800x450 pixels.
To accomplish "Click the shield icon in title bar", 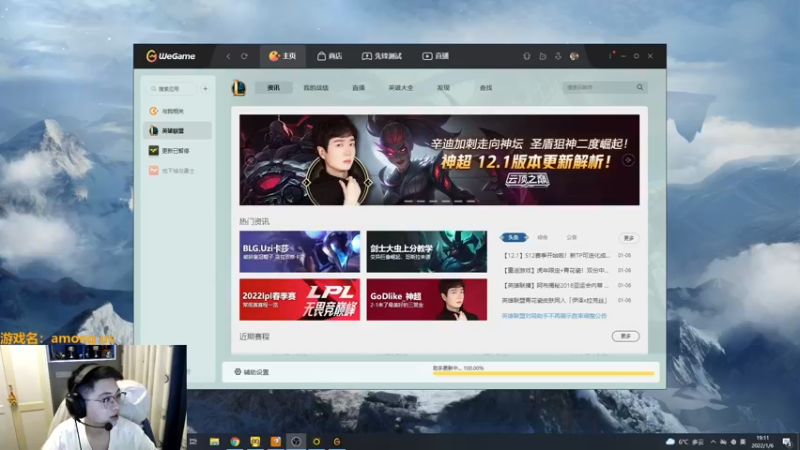I will tap(527, 56).
